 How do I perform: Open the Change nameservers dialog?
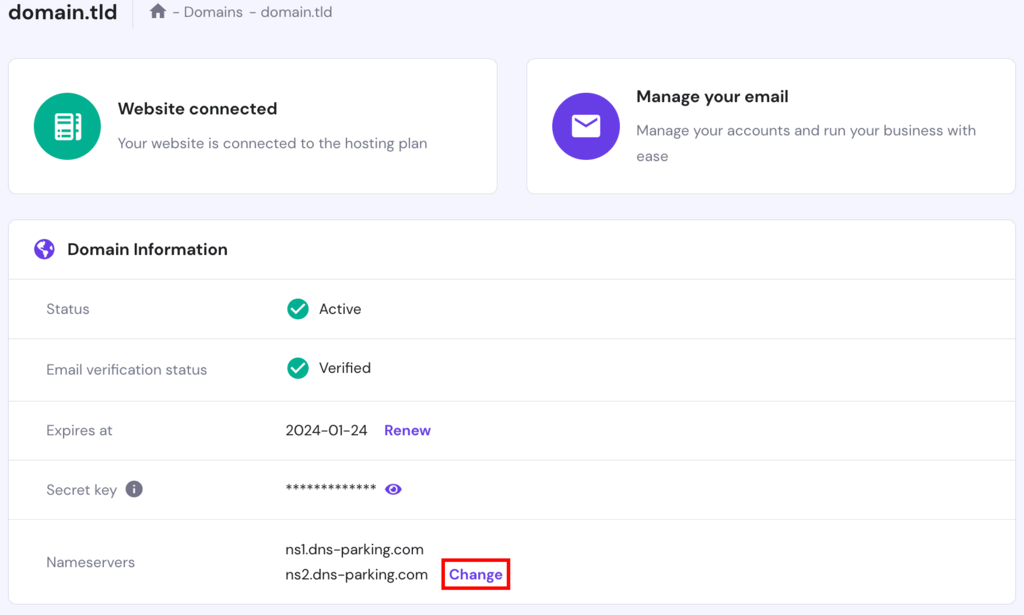tap(475, 574)
